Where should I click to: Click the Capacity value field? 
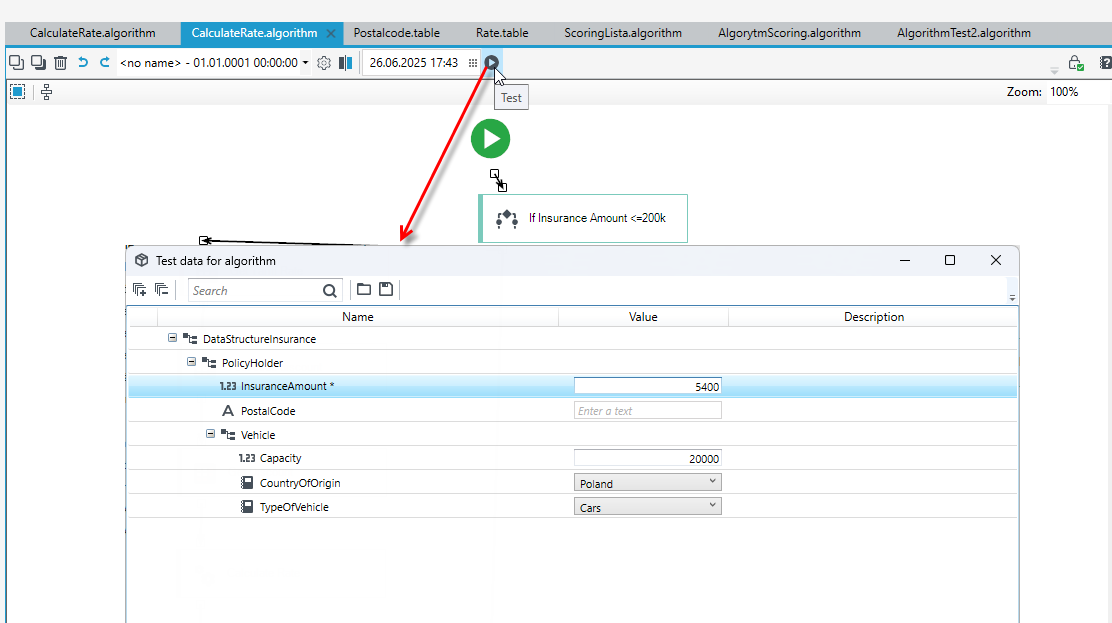click(x=647, y=458)
